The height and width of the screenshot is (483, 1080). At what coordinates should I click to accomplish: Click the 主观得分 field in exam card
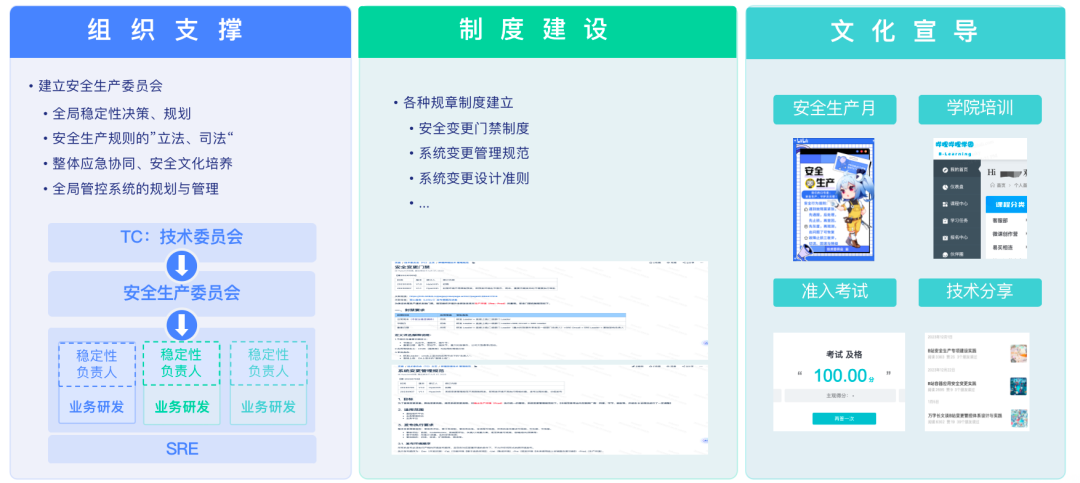tap(840, 396)
